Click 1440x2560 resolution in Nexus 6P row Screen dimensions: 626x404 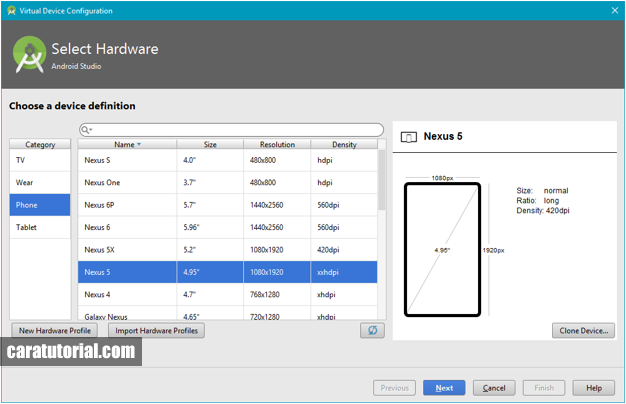tap(277, 205)
